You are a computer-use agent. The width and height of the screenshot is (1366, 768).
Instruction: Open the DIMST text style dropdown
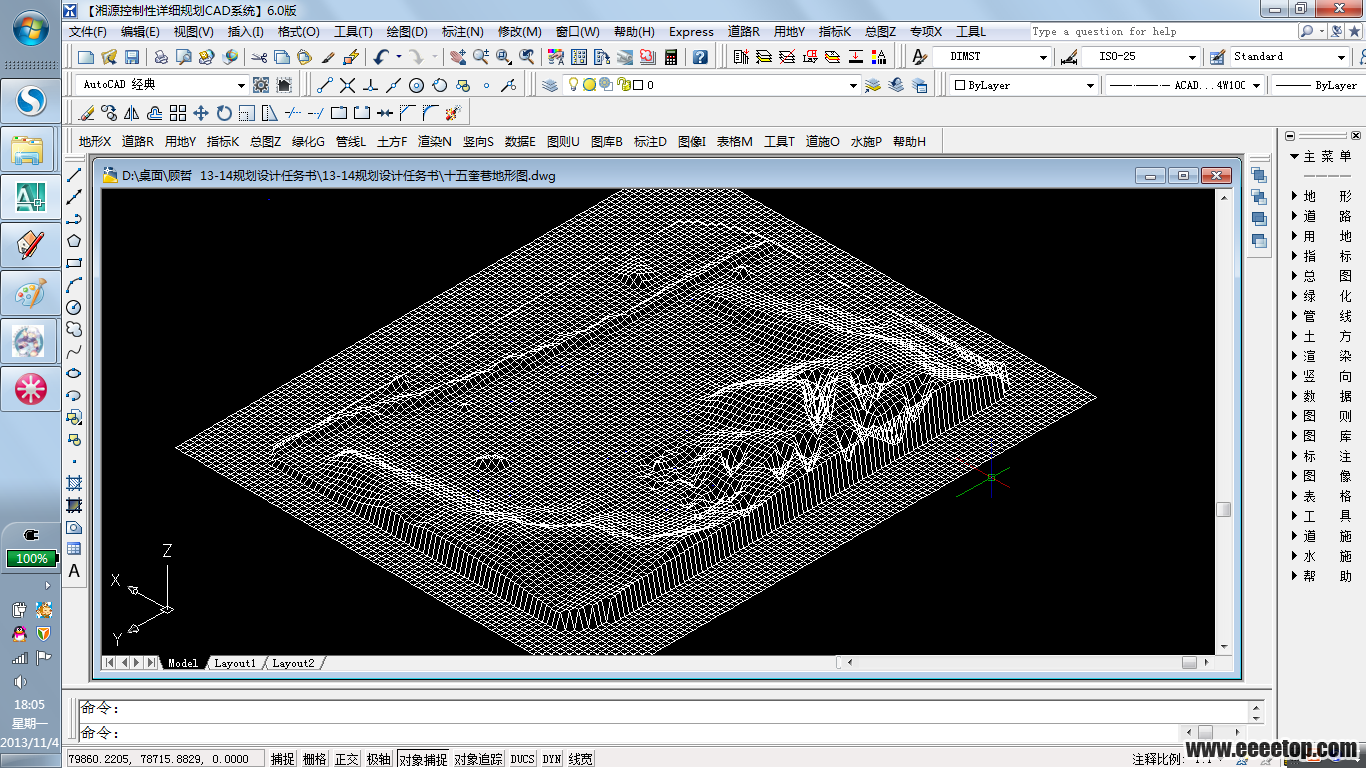pyautogui.click(x=1043, y=57)
